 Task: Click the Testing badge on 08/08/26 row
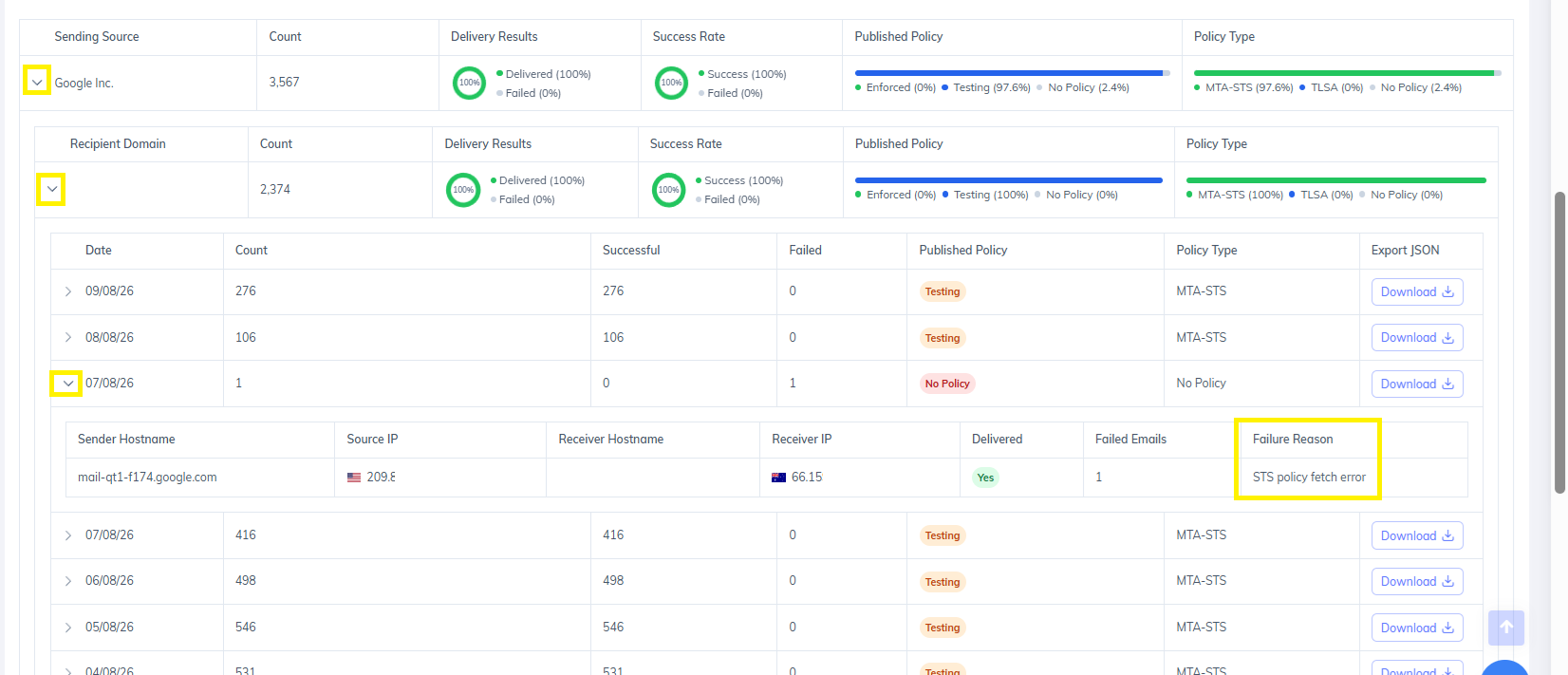943,338
